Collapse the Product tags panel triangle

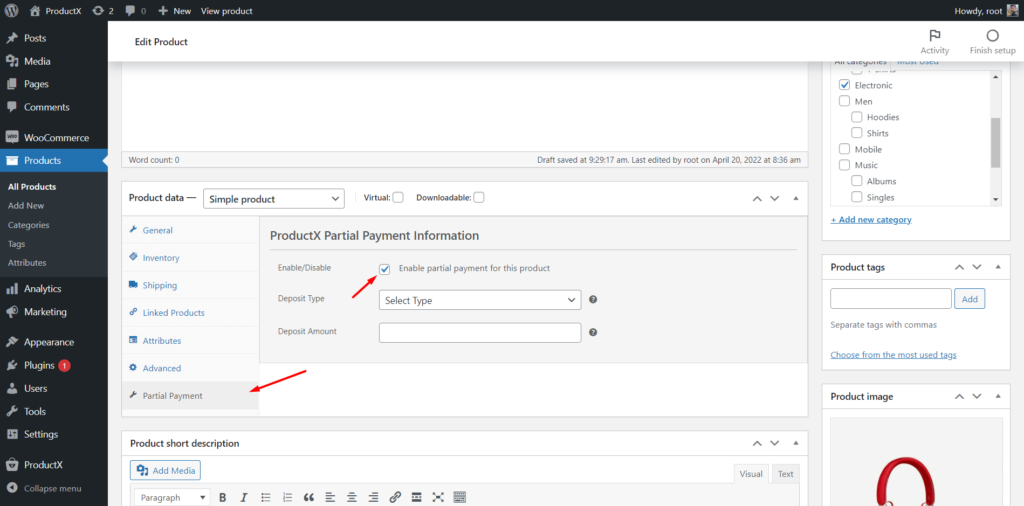[998, 267]
